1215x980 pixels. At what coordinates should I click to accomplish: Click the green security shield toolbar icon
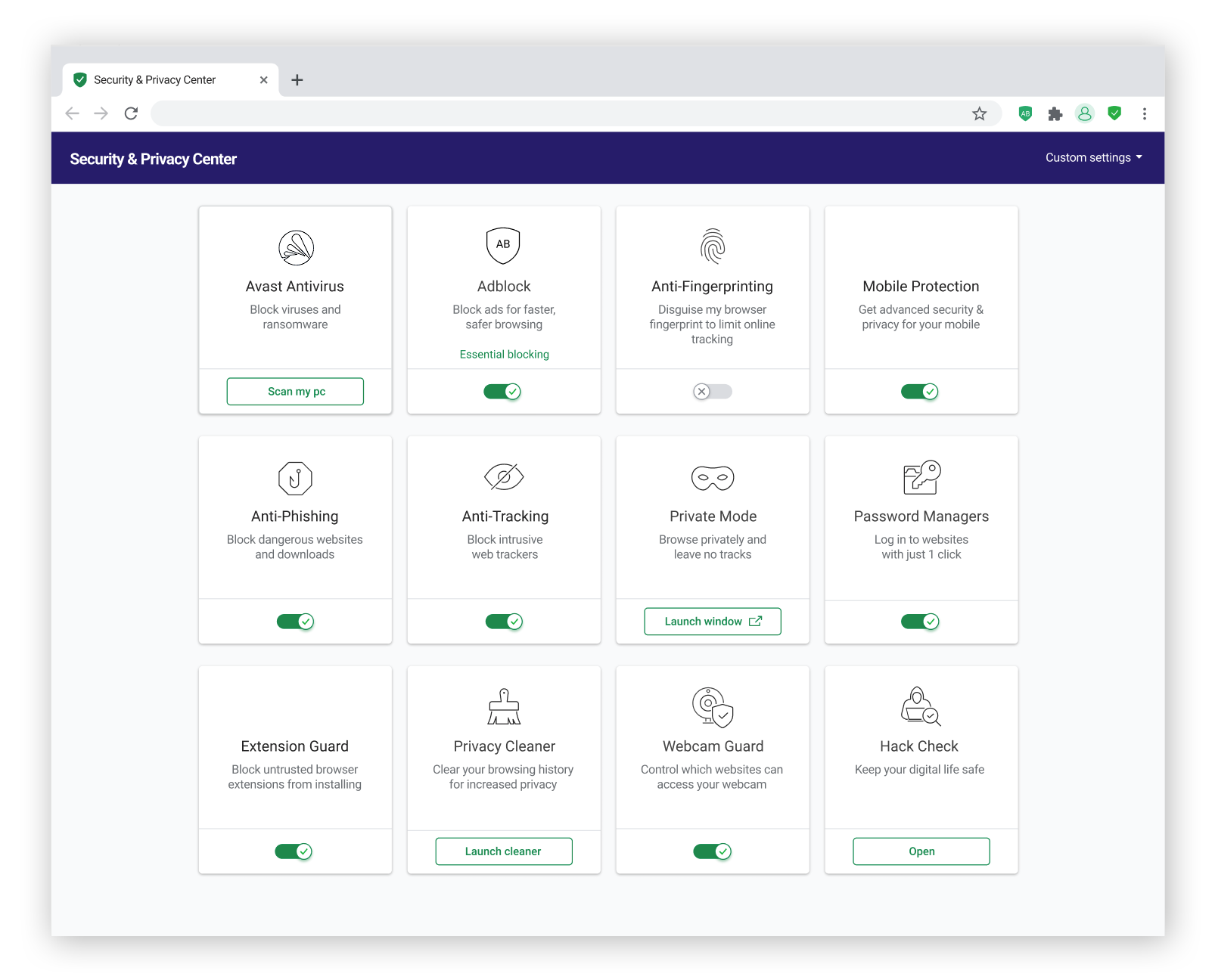click(x=1114, y=113)
